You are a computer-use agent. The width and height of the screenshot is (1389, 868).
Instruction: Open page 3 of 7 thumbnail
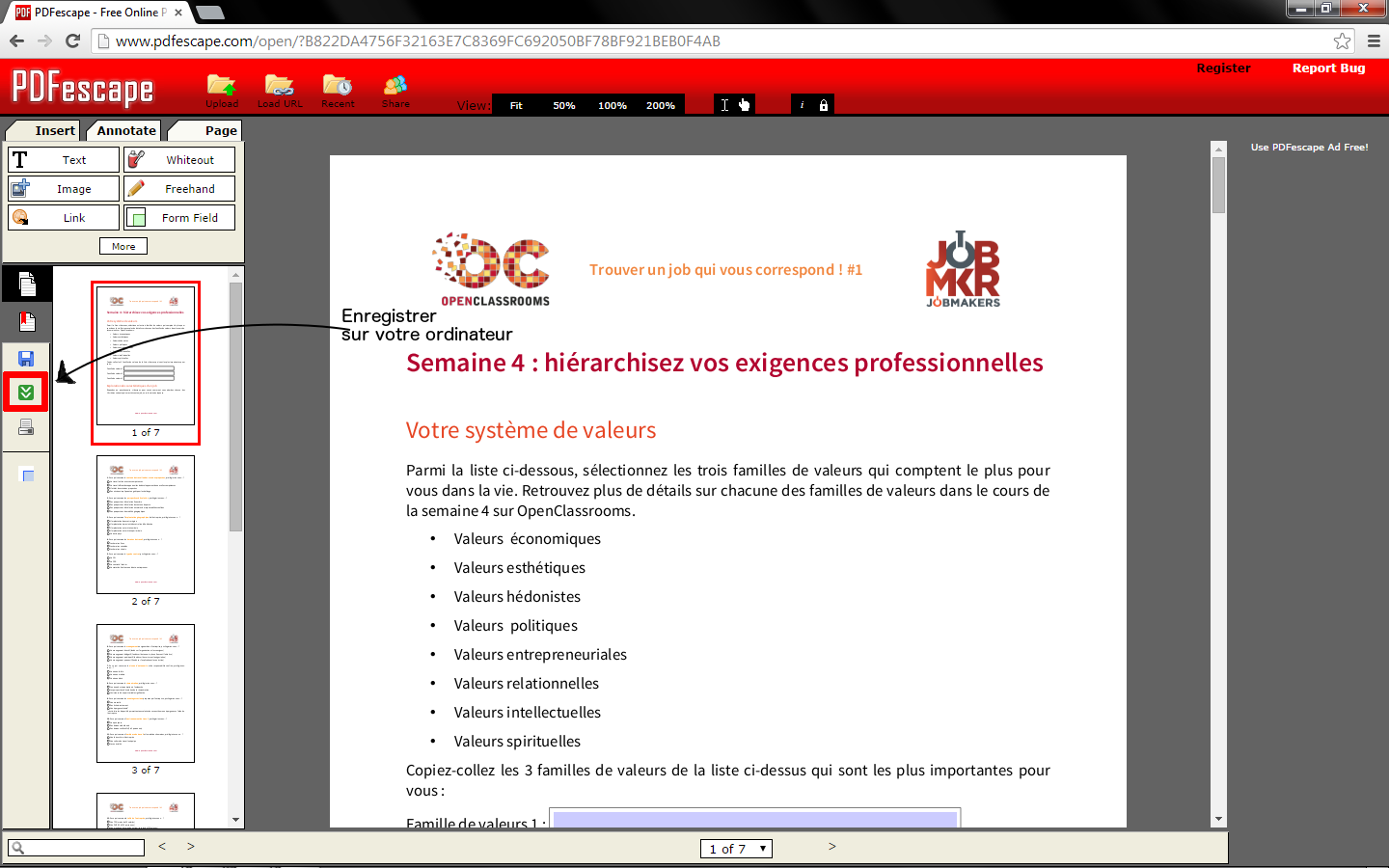[146, 693]
